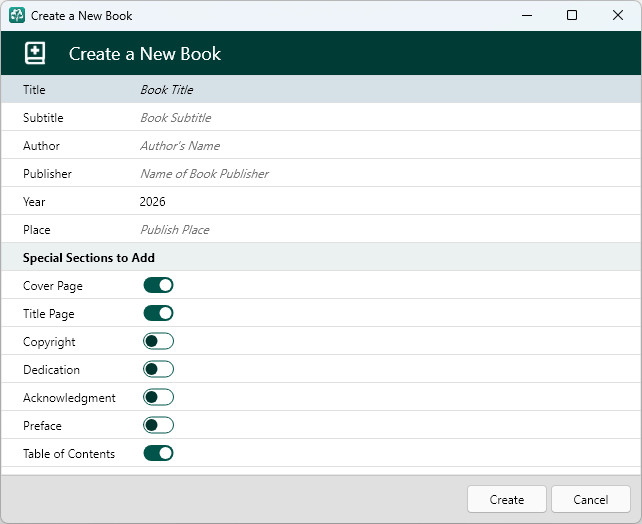642x524 pixels.
Task: Click the Create button
Action: pos(507,499)
